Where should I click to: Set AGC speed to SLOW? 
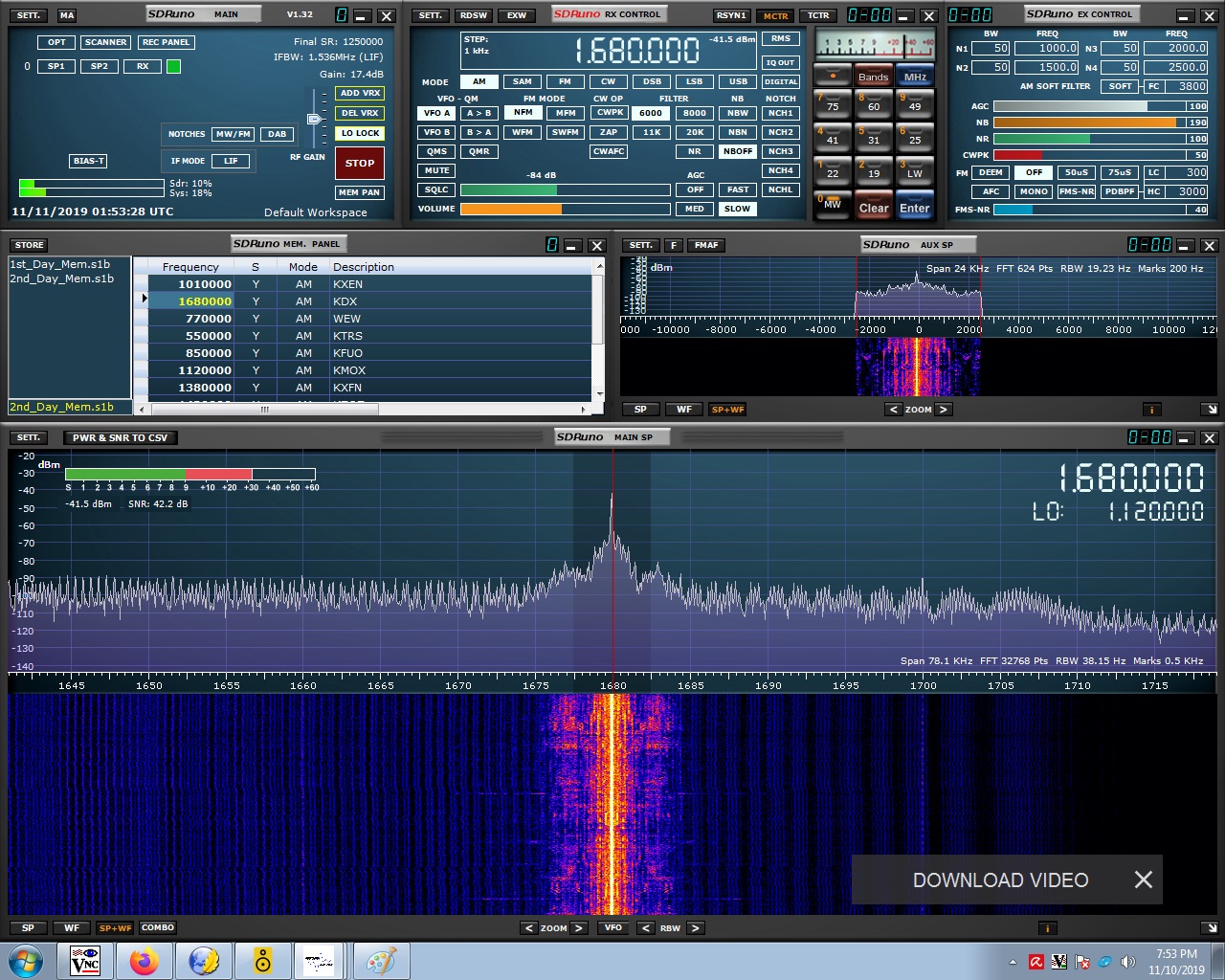pos(737,209)
